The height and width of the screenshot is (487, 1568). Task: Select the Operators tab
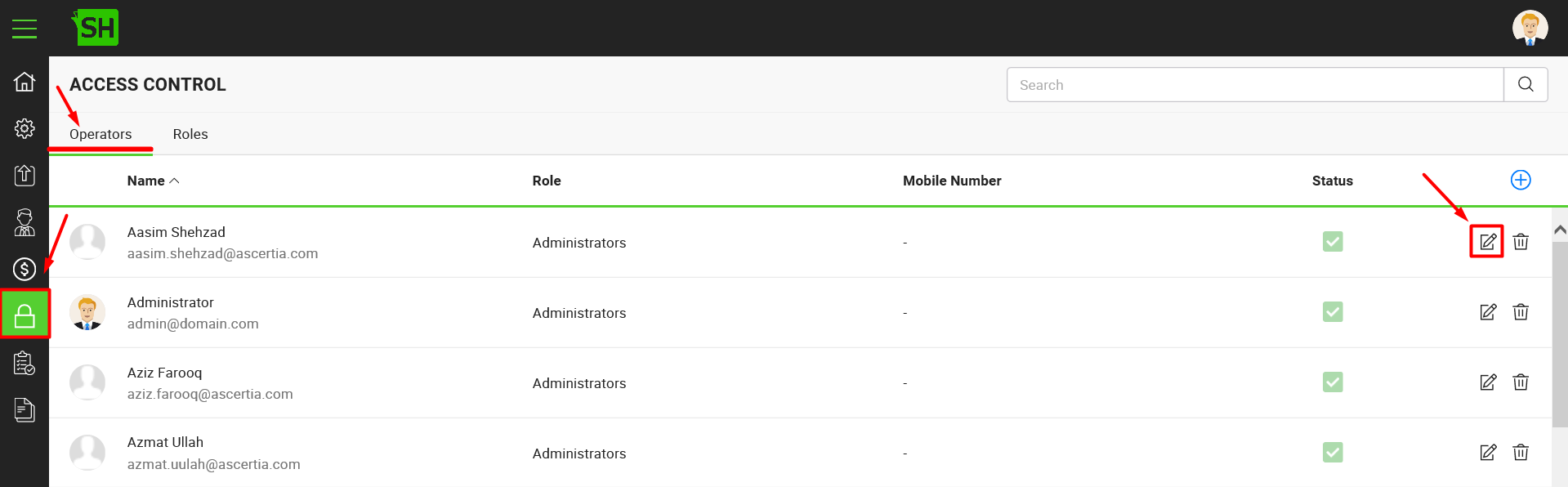[x=101, y=134]
